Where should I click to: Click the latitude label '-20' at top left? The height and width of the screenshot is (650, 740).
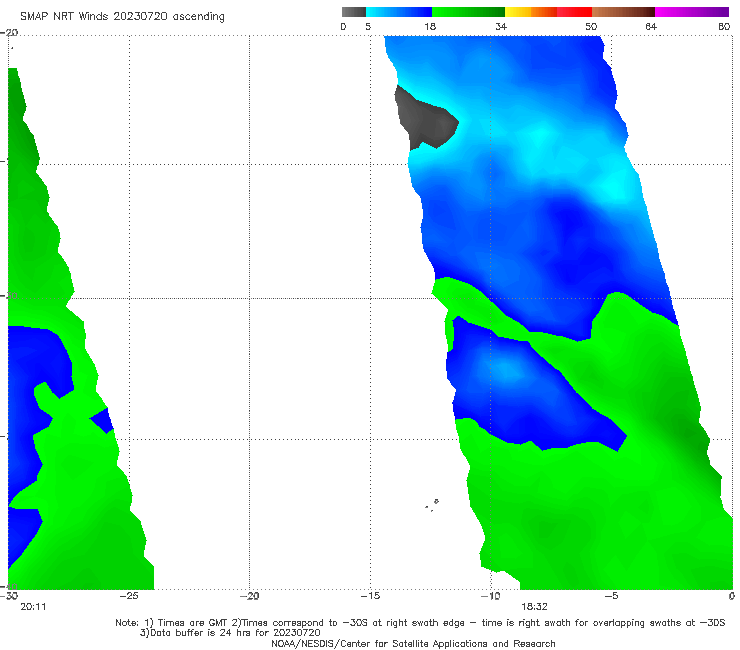9,33
